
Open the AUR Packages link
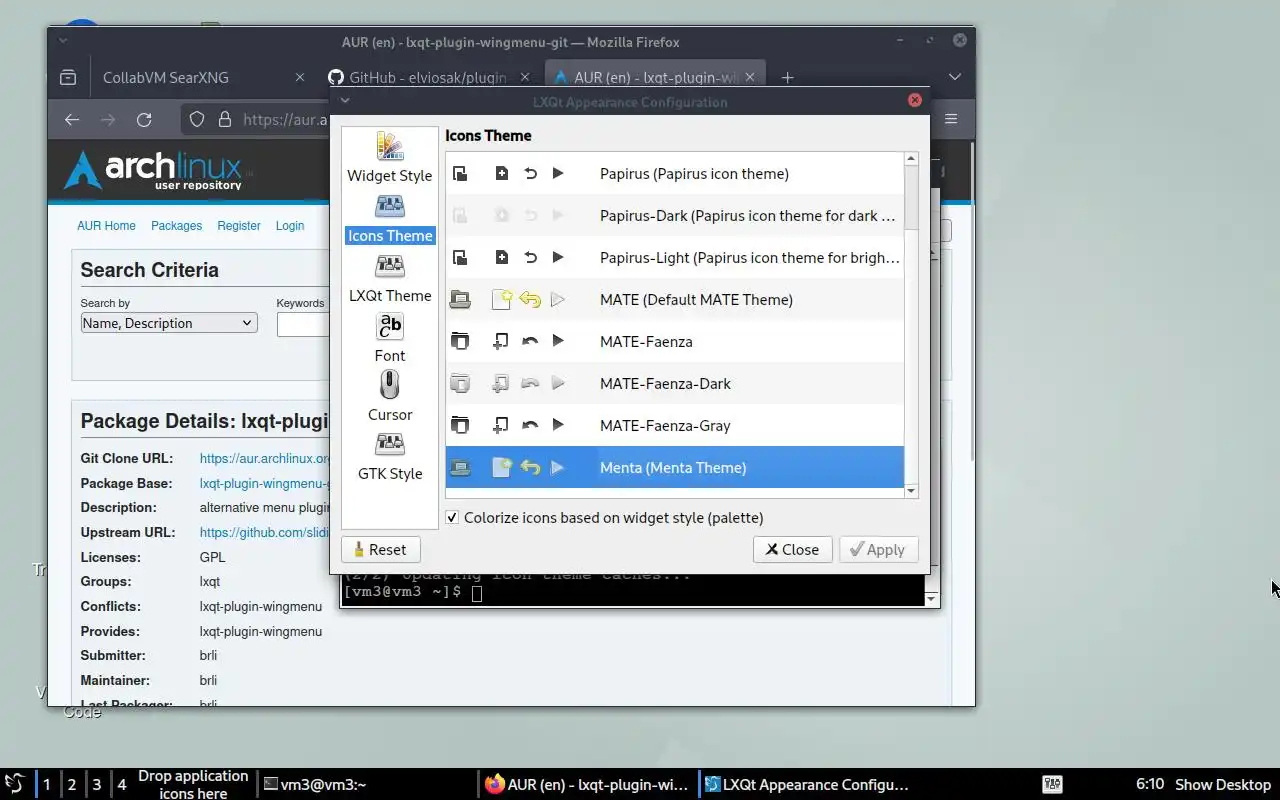[x=176, y=225]
